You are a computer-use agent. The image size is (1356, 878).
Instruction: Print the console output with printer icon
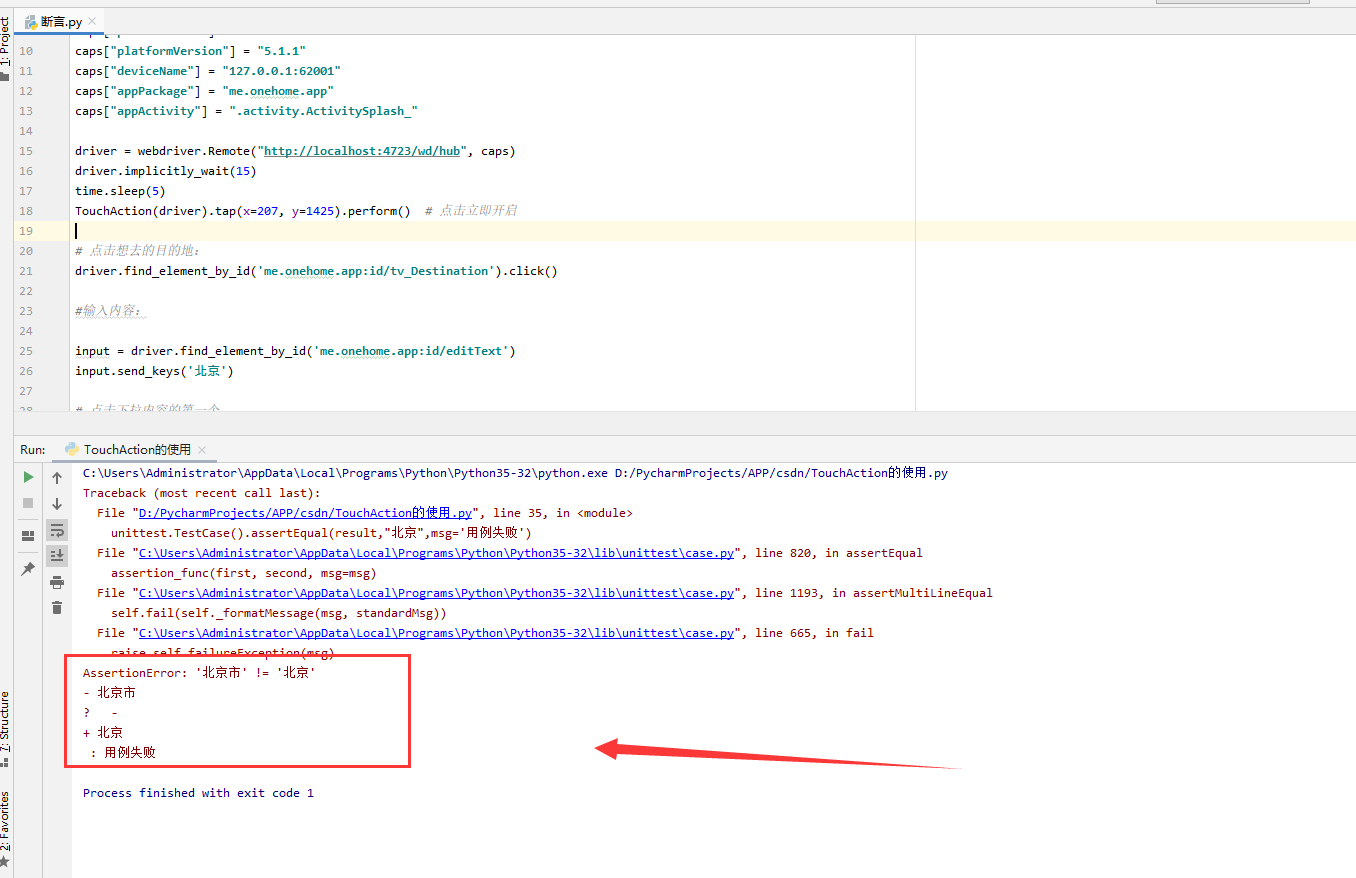coord(57,582)
